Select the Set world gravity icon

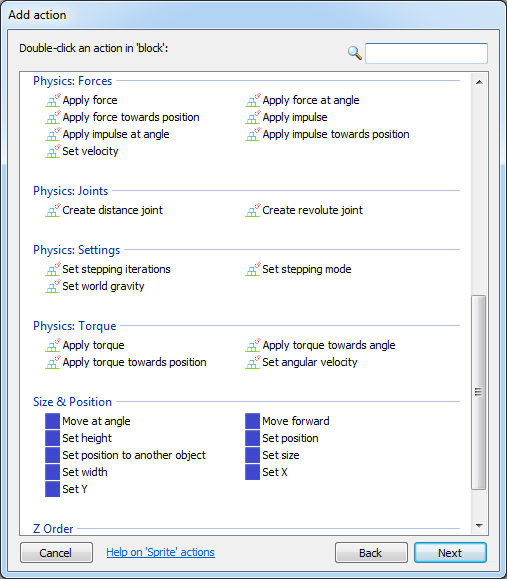[x=52, y=286]
